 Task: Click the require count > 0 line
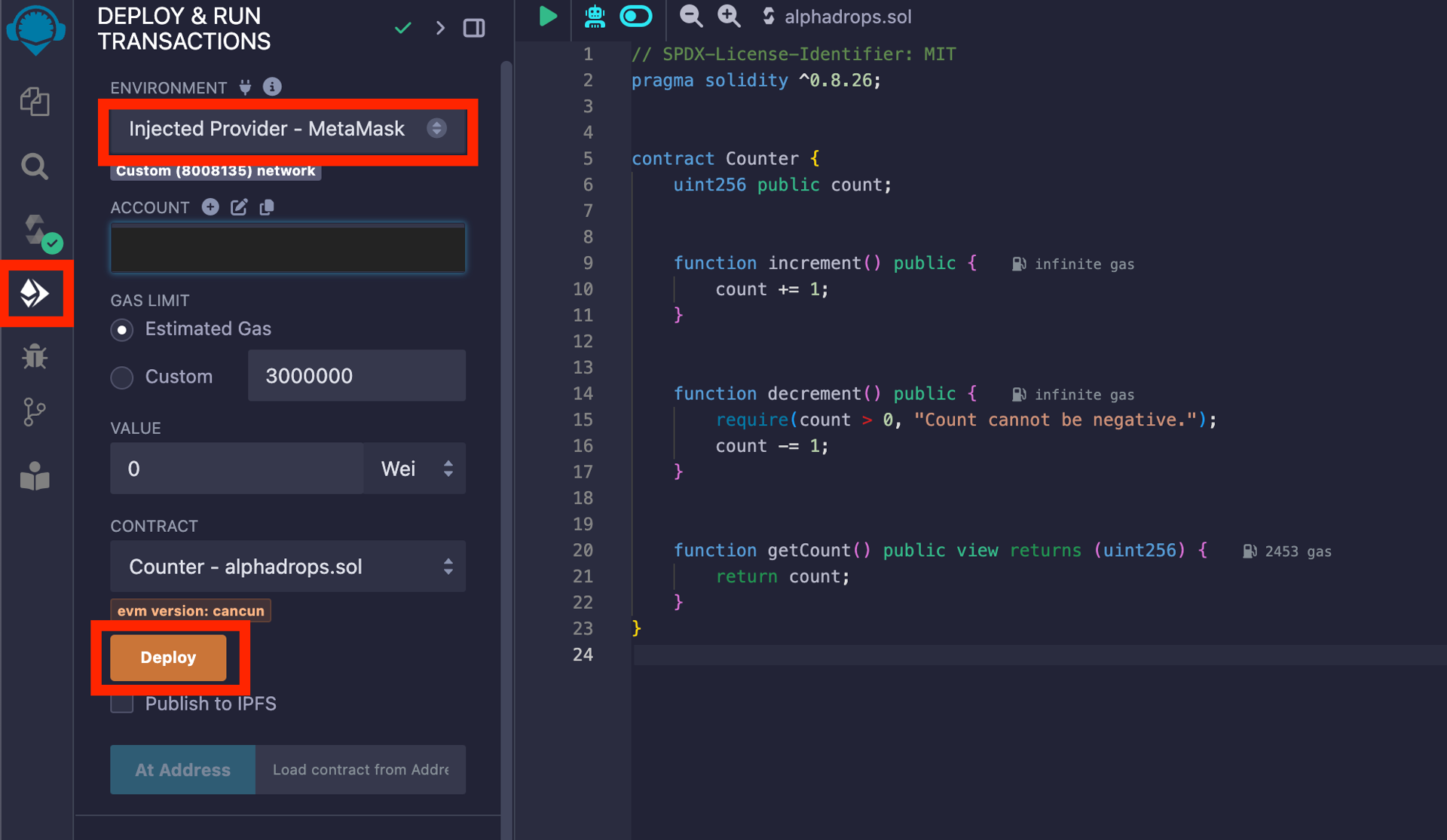966,420
